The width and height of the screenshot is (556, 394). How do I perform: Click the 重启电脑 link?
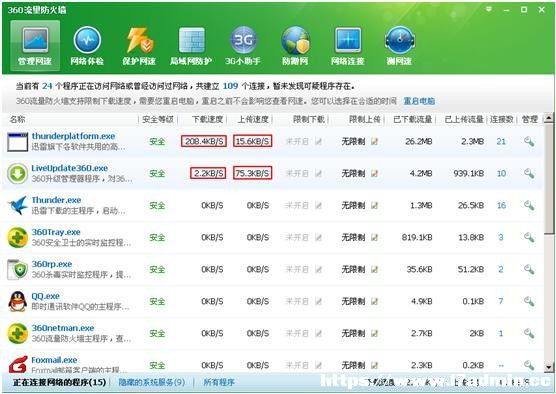tap(419, 101)
